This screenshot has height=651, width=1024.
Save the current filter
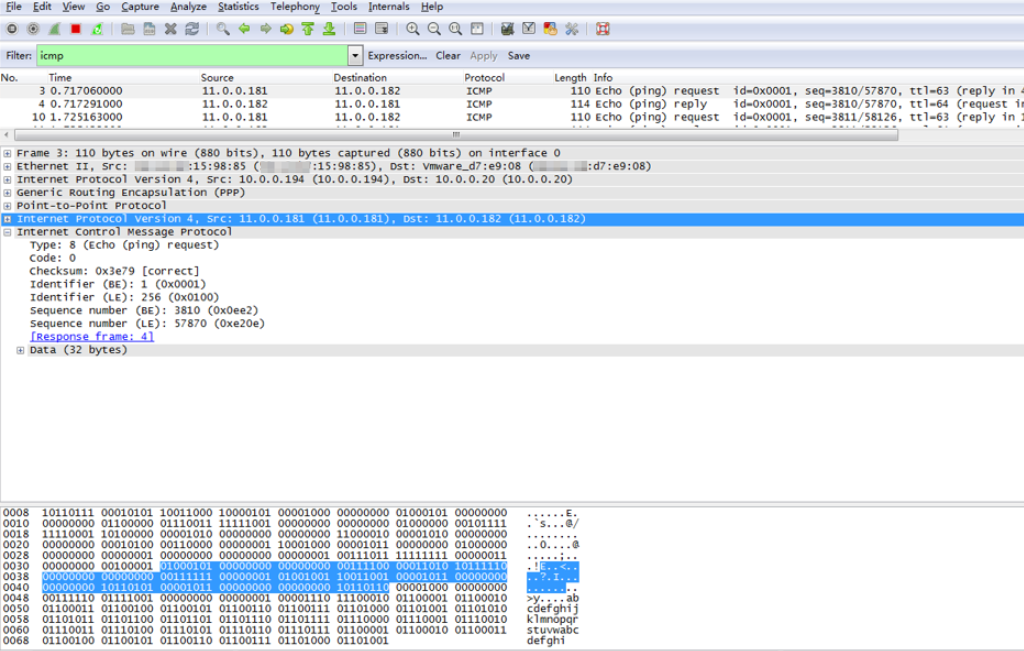click(x=519, y=56)
